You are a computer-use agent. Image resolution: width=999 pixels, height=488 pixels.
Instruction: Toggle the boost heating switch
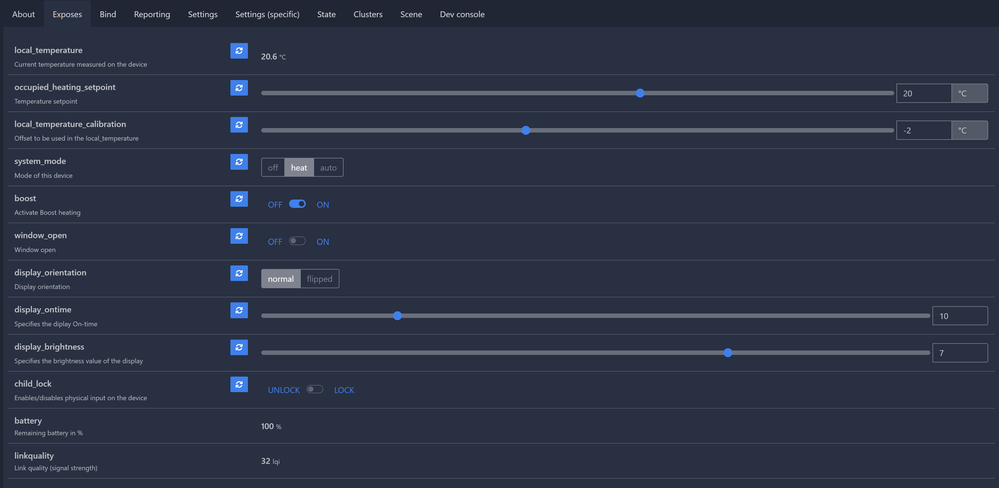tap(298, 204)
